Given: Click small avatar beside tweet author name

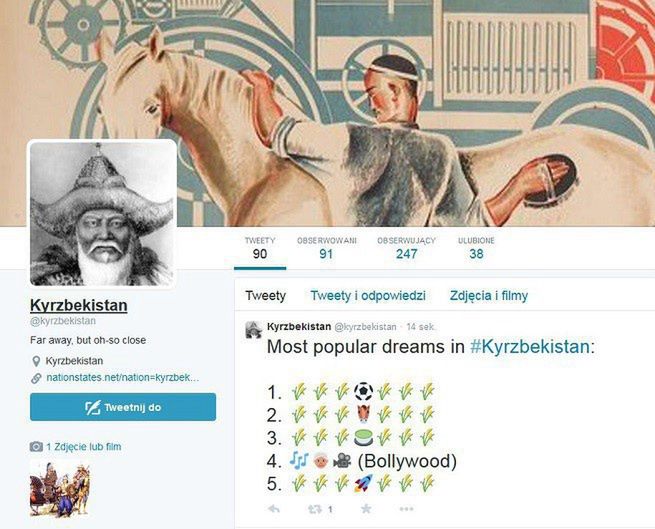Looking at the screenshot, I should click(x=254, y=329).
